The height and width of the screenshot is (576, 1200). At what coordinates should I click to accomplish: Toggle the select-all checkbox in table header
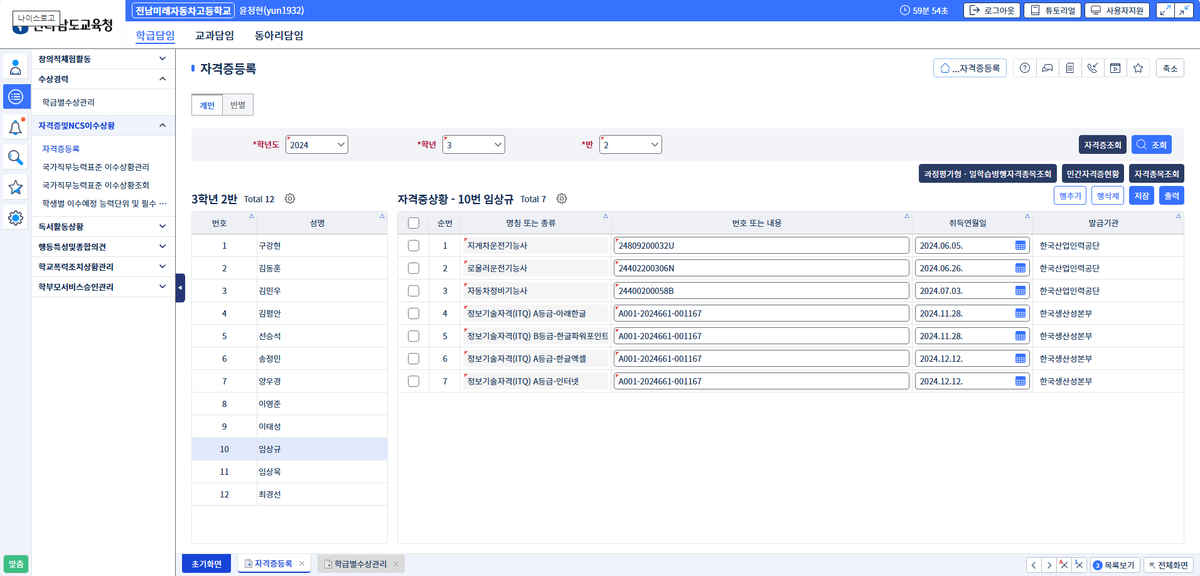pyautogui.click(x=414, y=222)
